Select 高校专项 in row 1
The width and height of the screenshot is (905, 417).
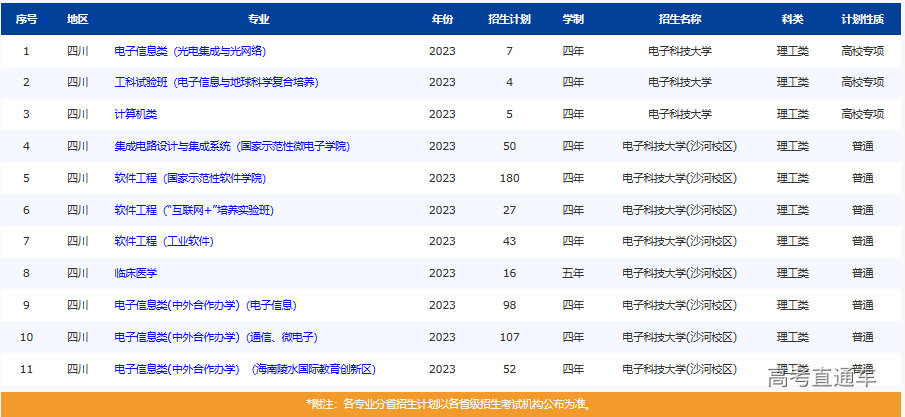tap(862, 51)
